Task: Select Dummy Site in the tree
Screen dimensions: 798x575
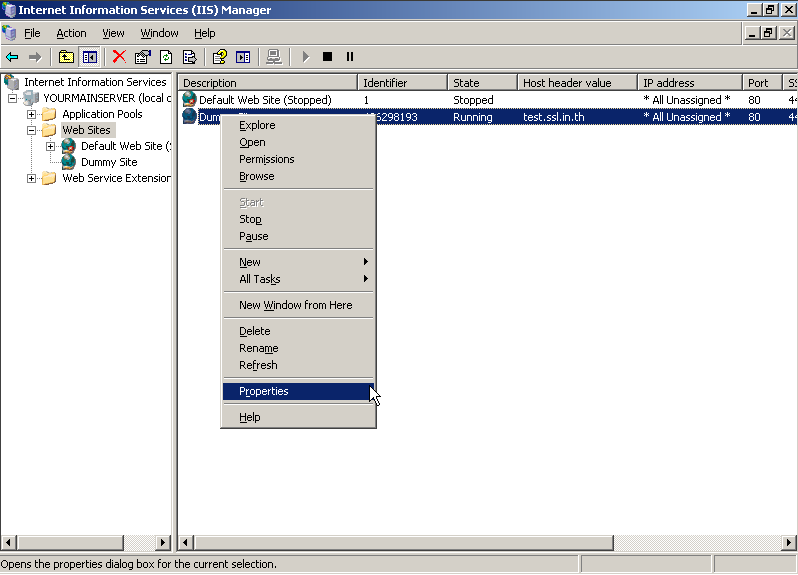Action: coord(109,162)
